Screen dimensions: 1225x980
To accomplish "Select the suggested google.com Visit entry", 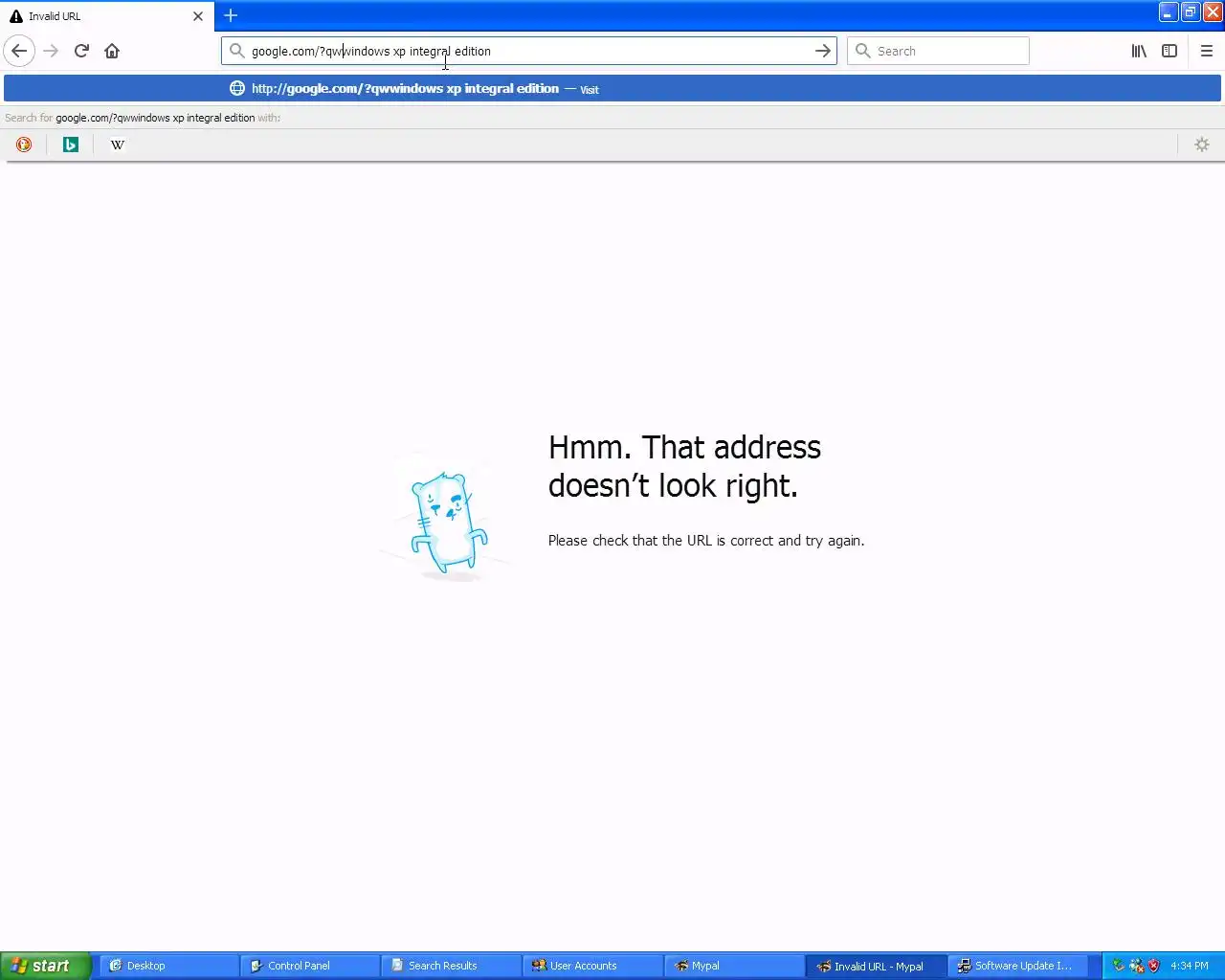I will click(612, 88).
